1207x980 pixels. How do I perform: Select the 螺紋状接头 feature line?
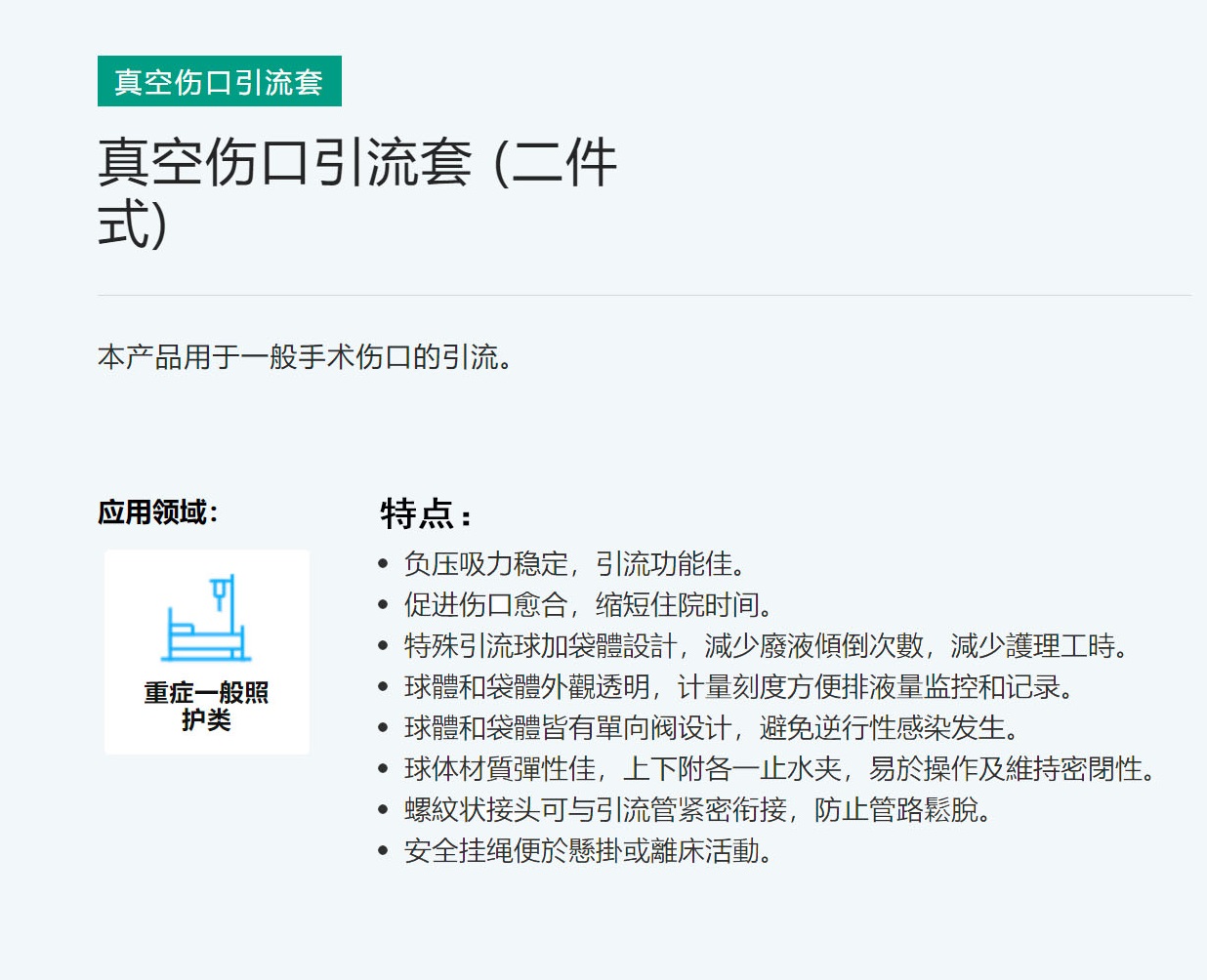(697, 810)
